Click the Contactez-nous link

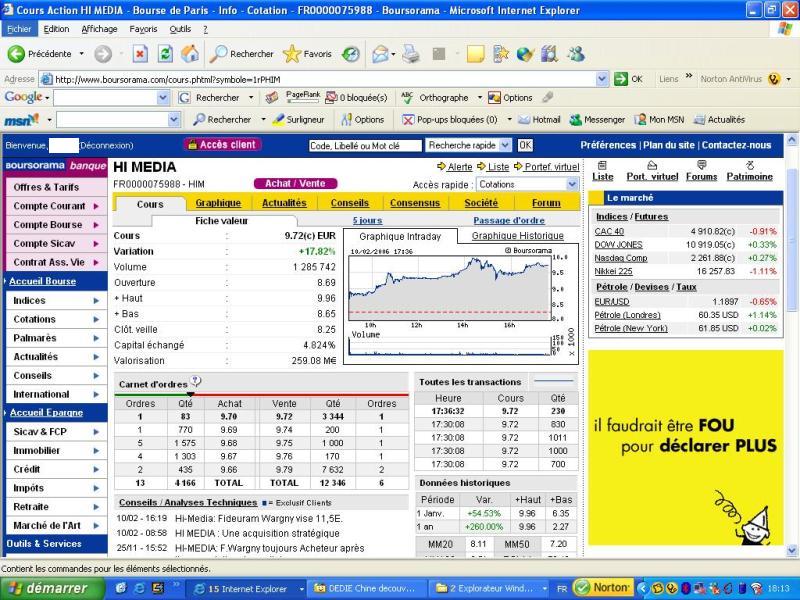(736, 145)
